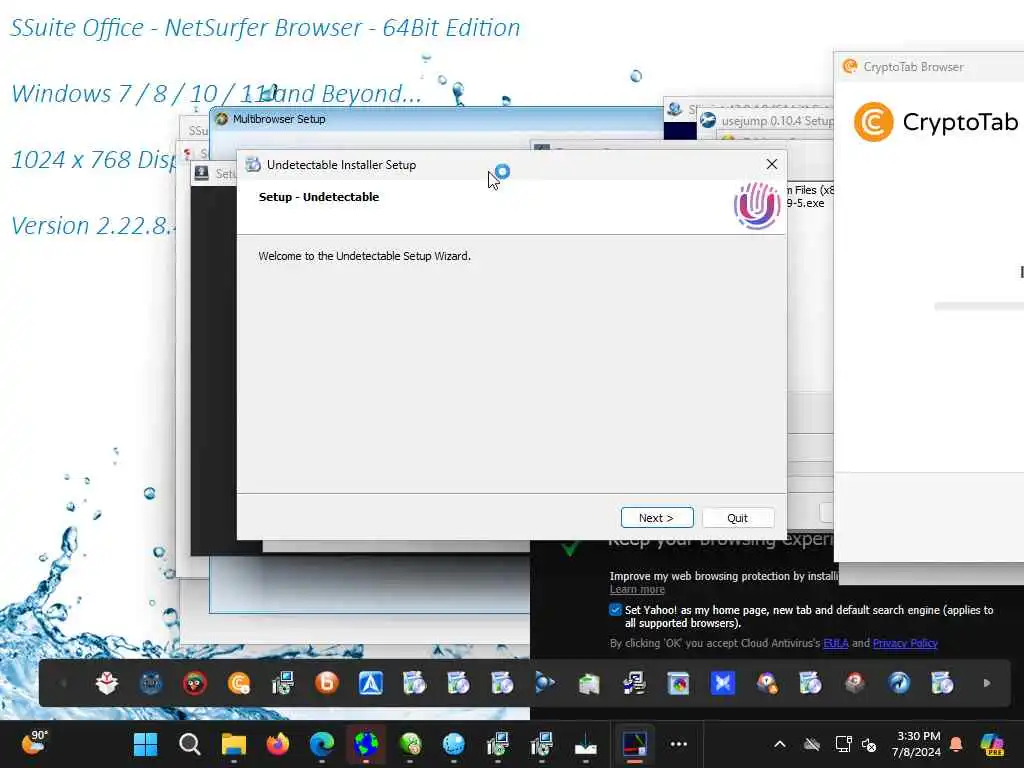Screen dimensions: 1024x768
Task: Show more taskbar apps with the ellipsis
Action: tap(679, 744)
